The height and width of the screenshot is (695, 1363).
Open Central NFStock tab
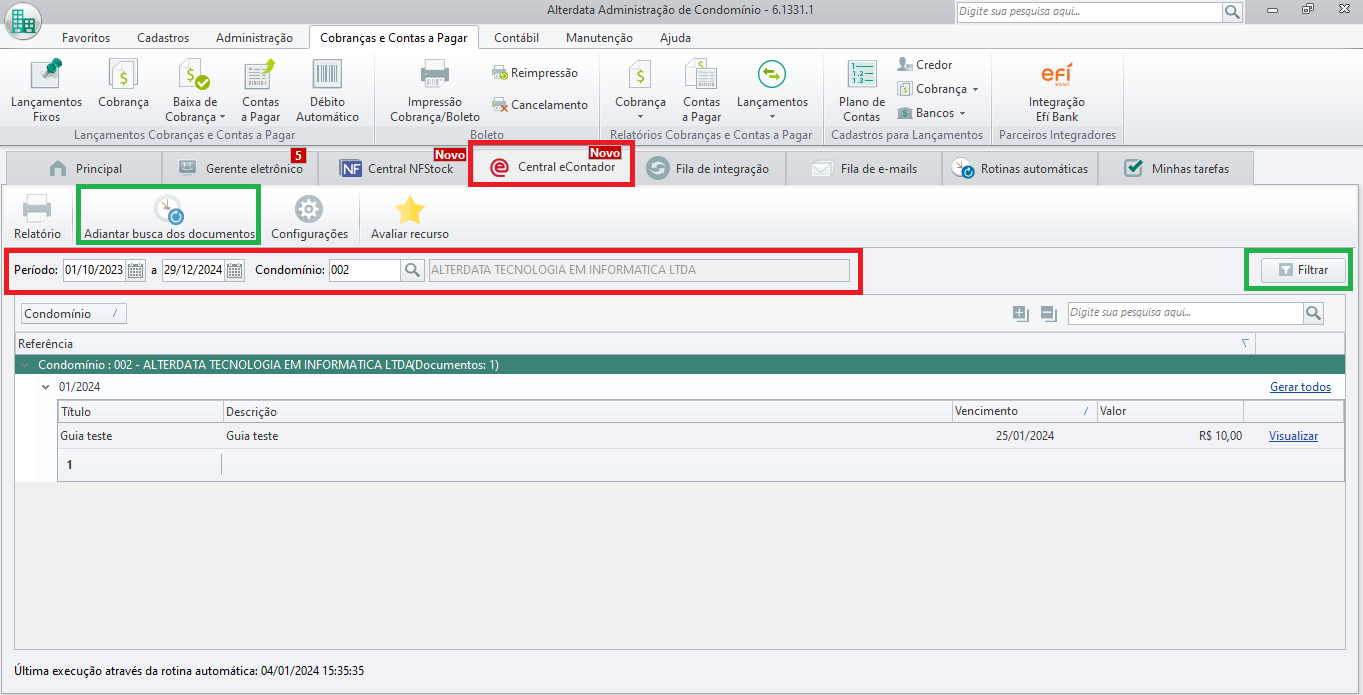coord(395,168)
